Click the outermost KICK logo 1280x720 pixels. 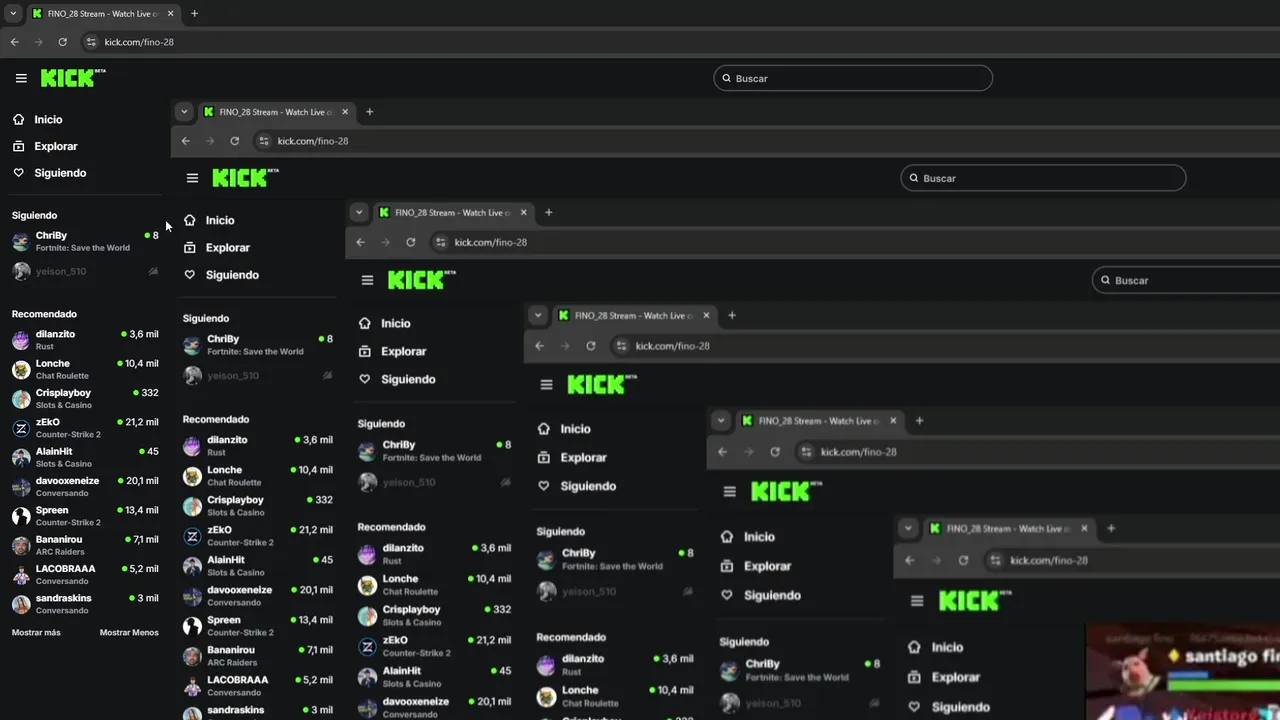point(73,78)
